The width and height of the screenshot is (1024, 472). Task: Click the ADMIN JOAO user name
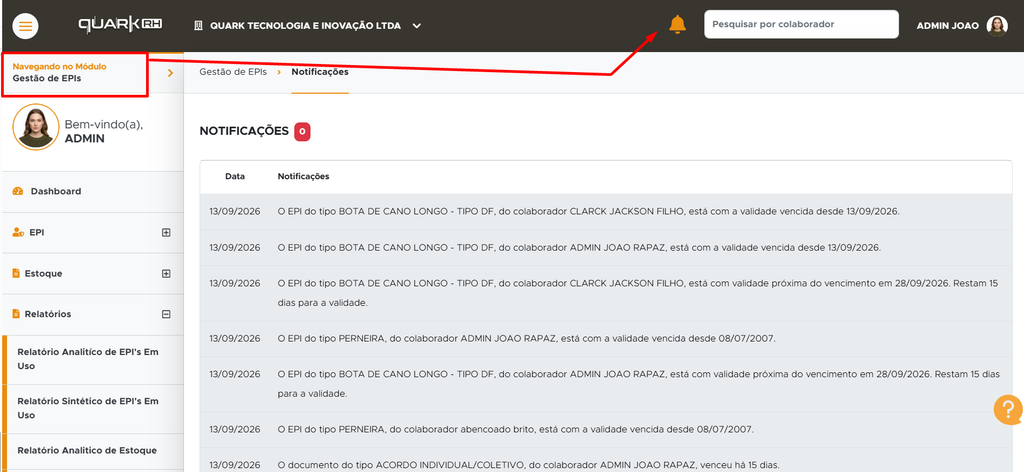tap(948, 25)
